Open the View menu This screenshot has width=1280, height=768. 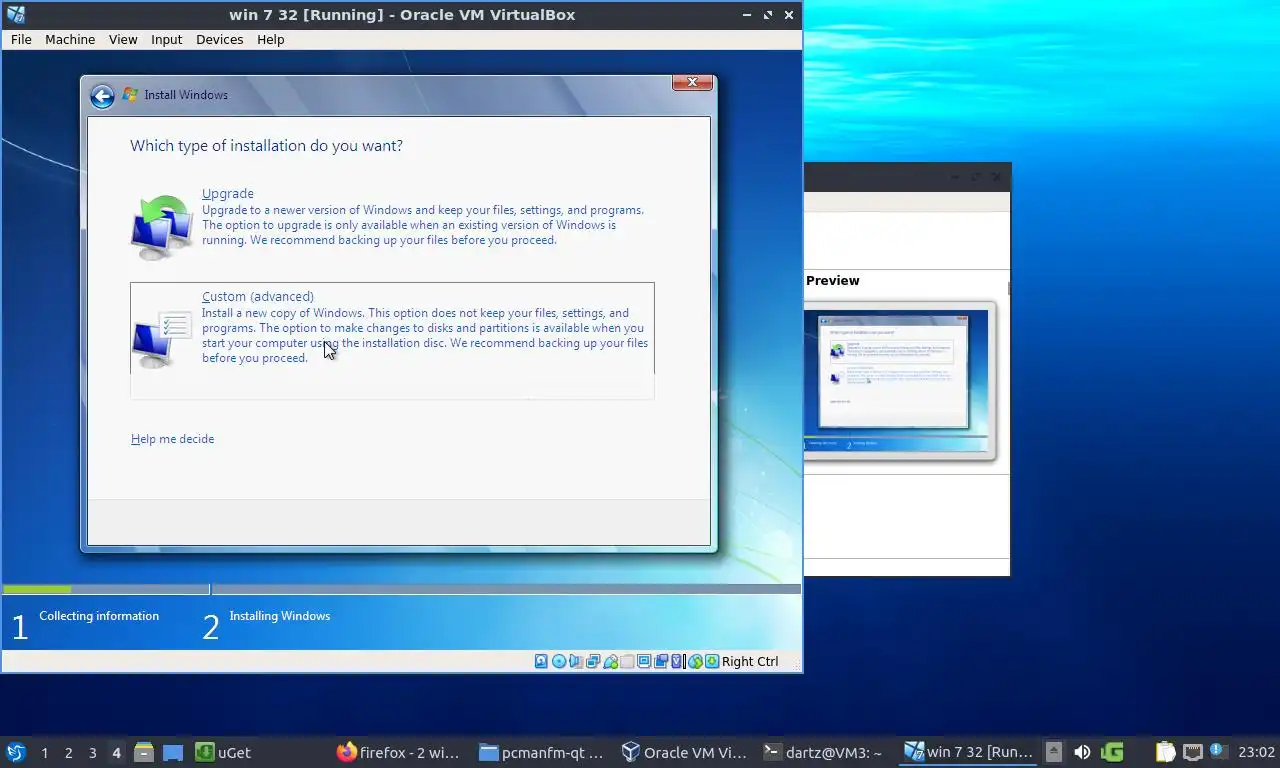(x=123, y=40)
